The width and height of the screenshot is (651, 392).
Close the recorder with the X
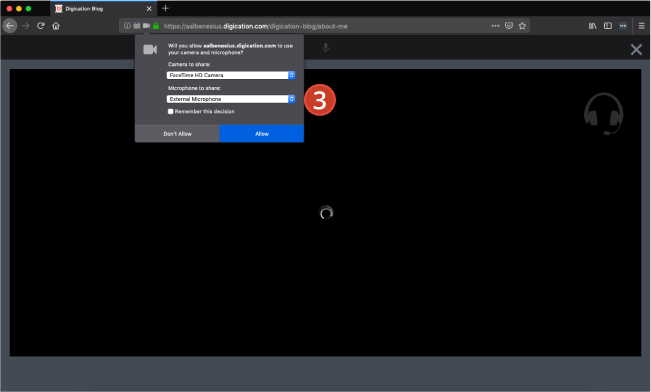coord(636,50)
